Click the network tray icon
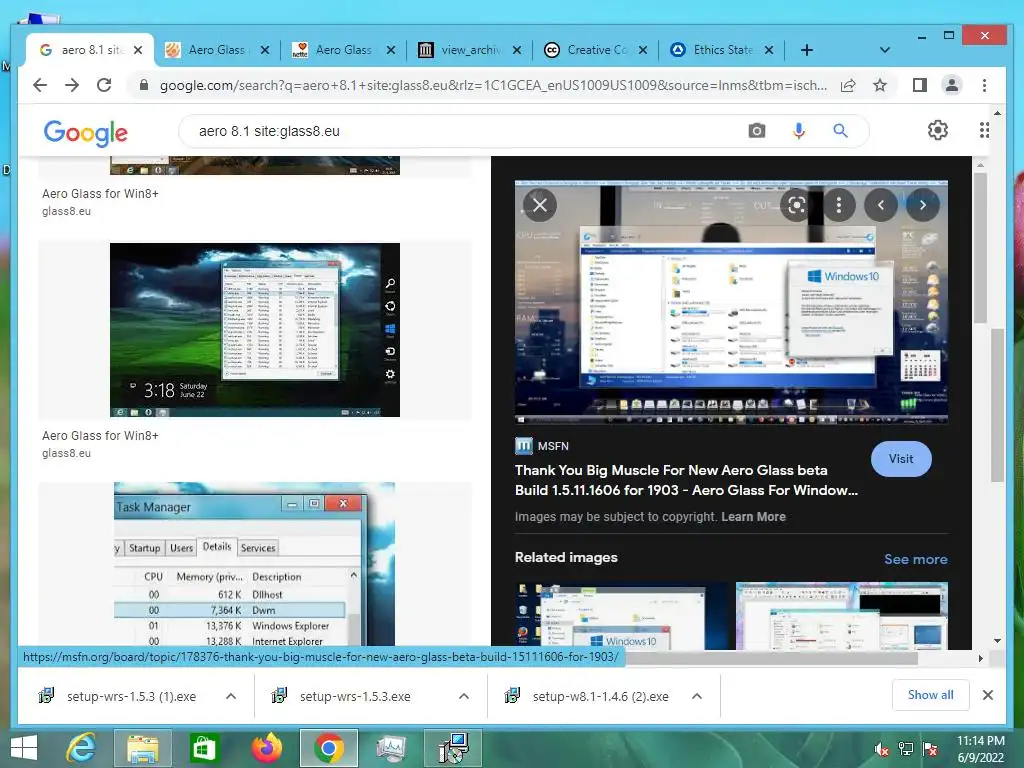Screen dimensions: 1024x768 tap(906, 750)
